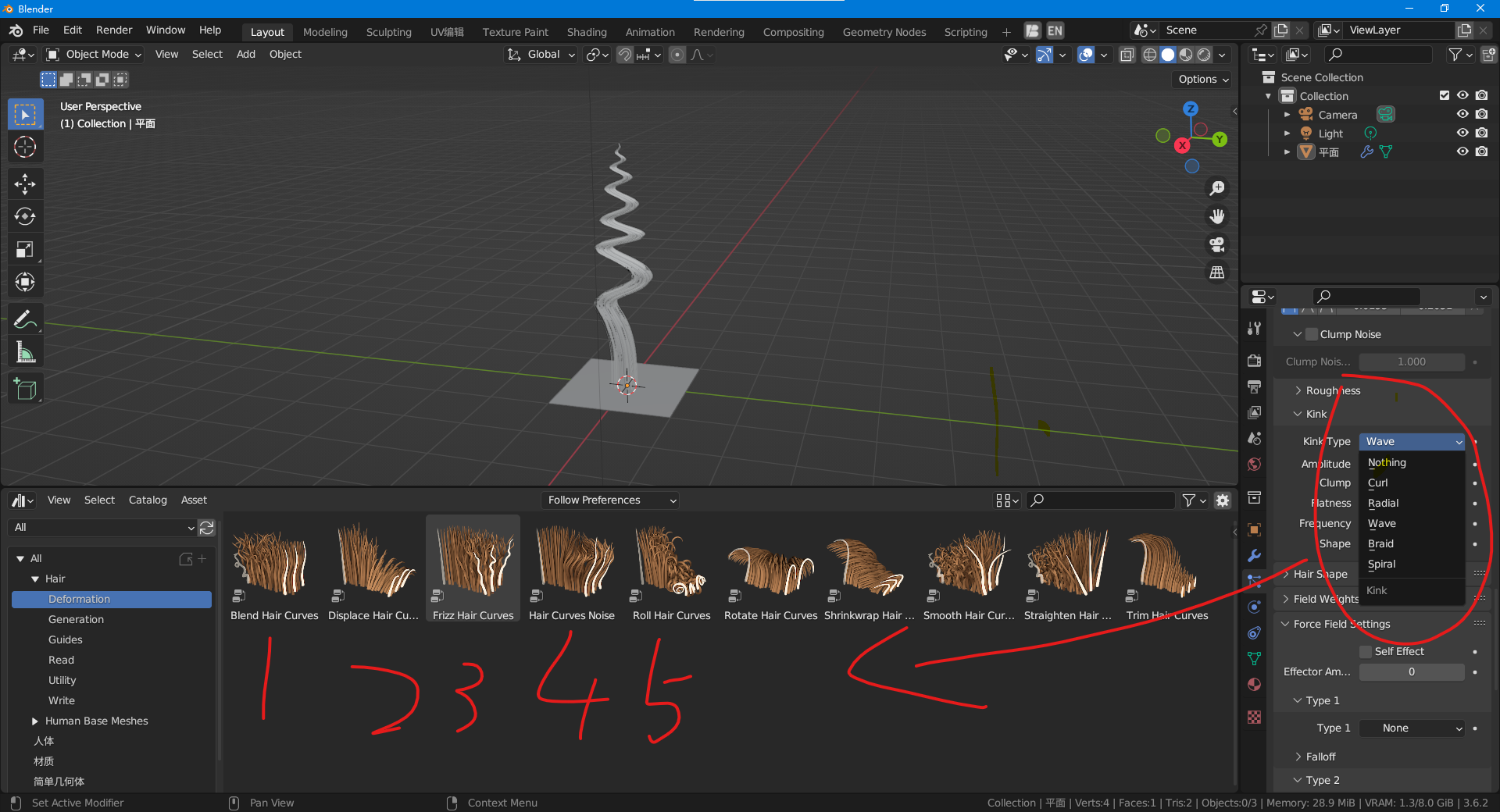Open asset browser Catalog menu
The height and width of the screenshot is (812, 1500).
148,500
